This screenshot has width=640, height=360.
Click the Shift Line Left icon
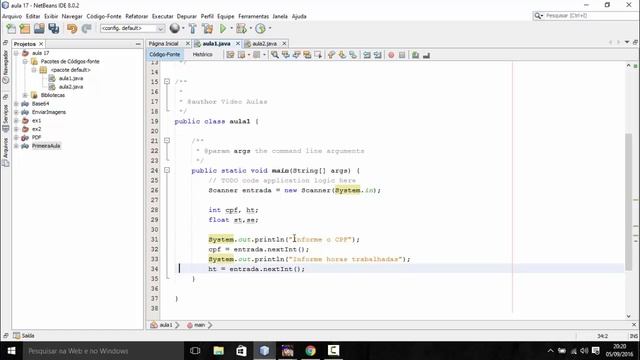[x=367, y=55]
